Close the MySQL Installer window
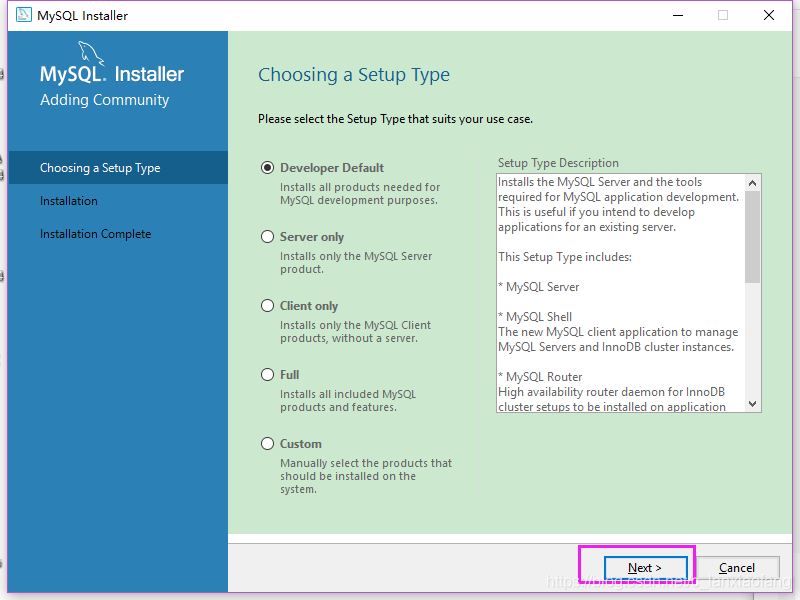 [769, 15]
